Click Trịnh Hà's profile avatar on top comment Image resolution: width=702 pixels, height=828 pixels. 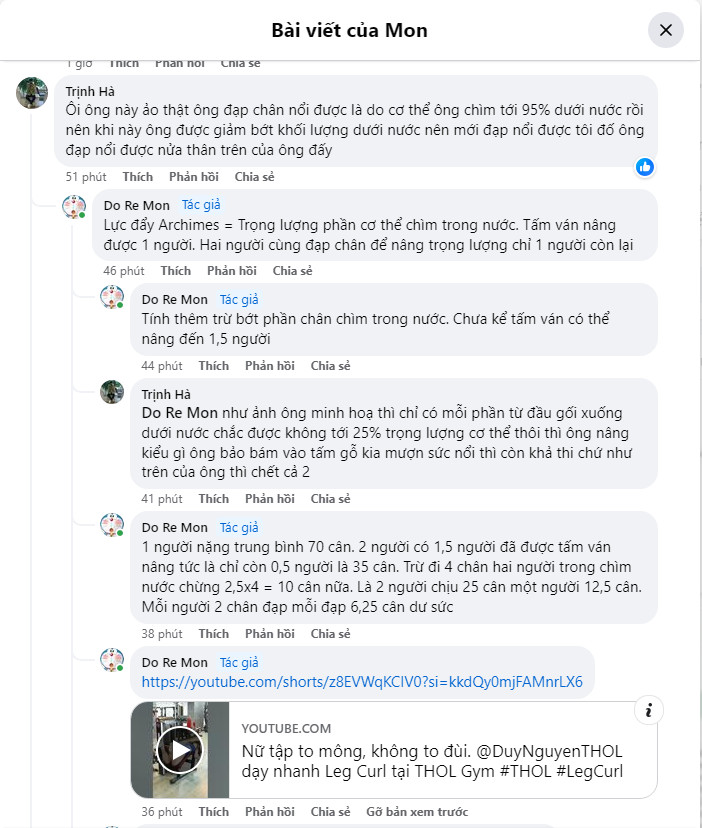click(33, 92)
